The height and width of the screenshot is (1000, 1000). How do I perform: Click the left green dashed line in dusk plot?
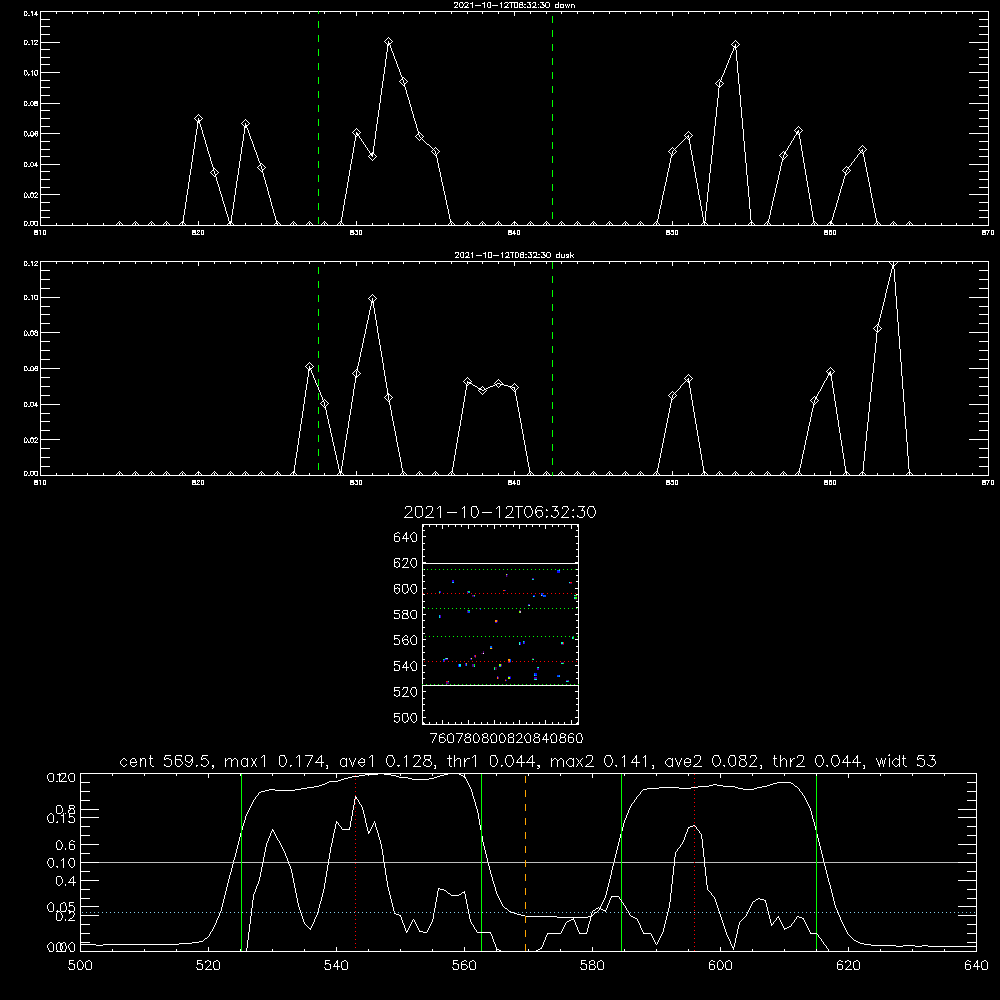click(x=318, y=369)
